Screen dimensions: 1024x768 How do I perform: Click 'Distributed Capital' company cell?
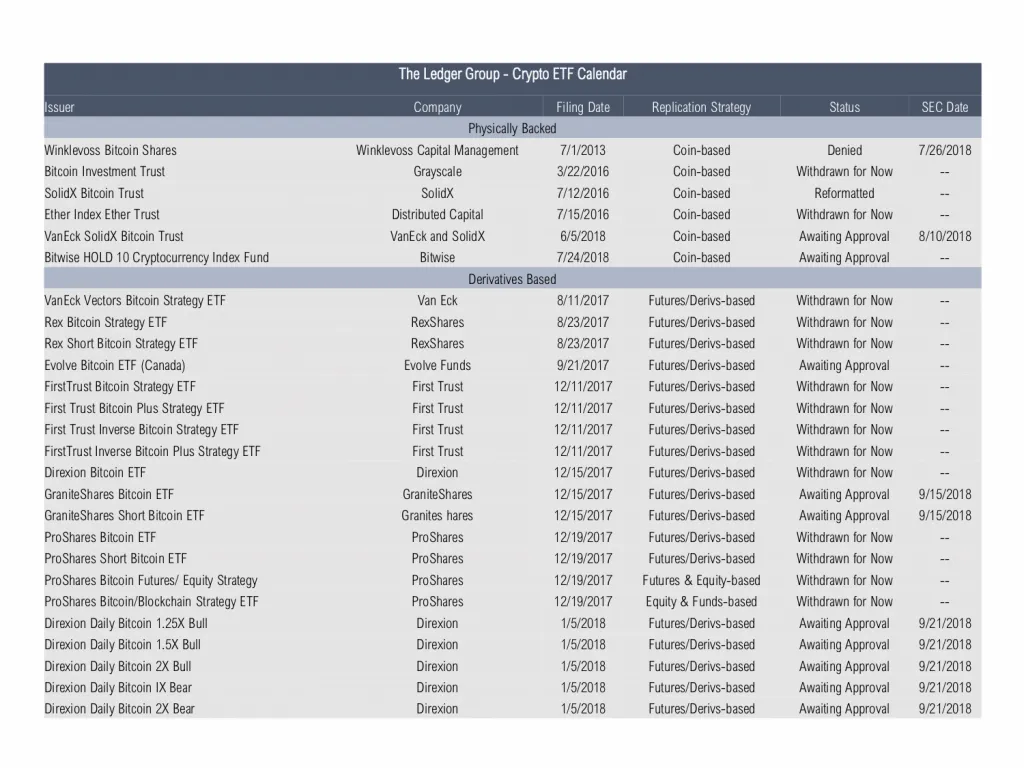click(438, 215)
